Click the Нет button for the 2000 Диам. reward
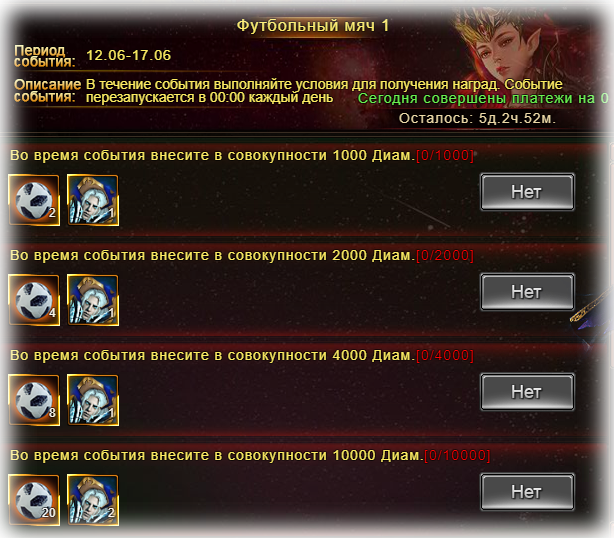 (x=527, y=292)
